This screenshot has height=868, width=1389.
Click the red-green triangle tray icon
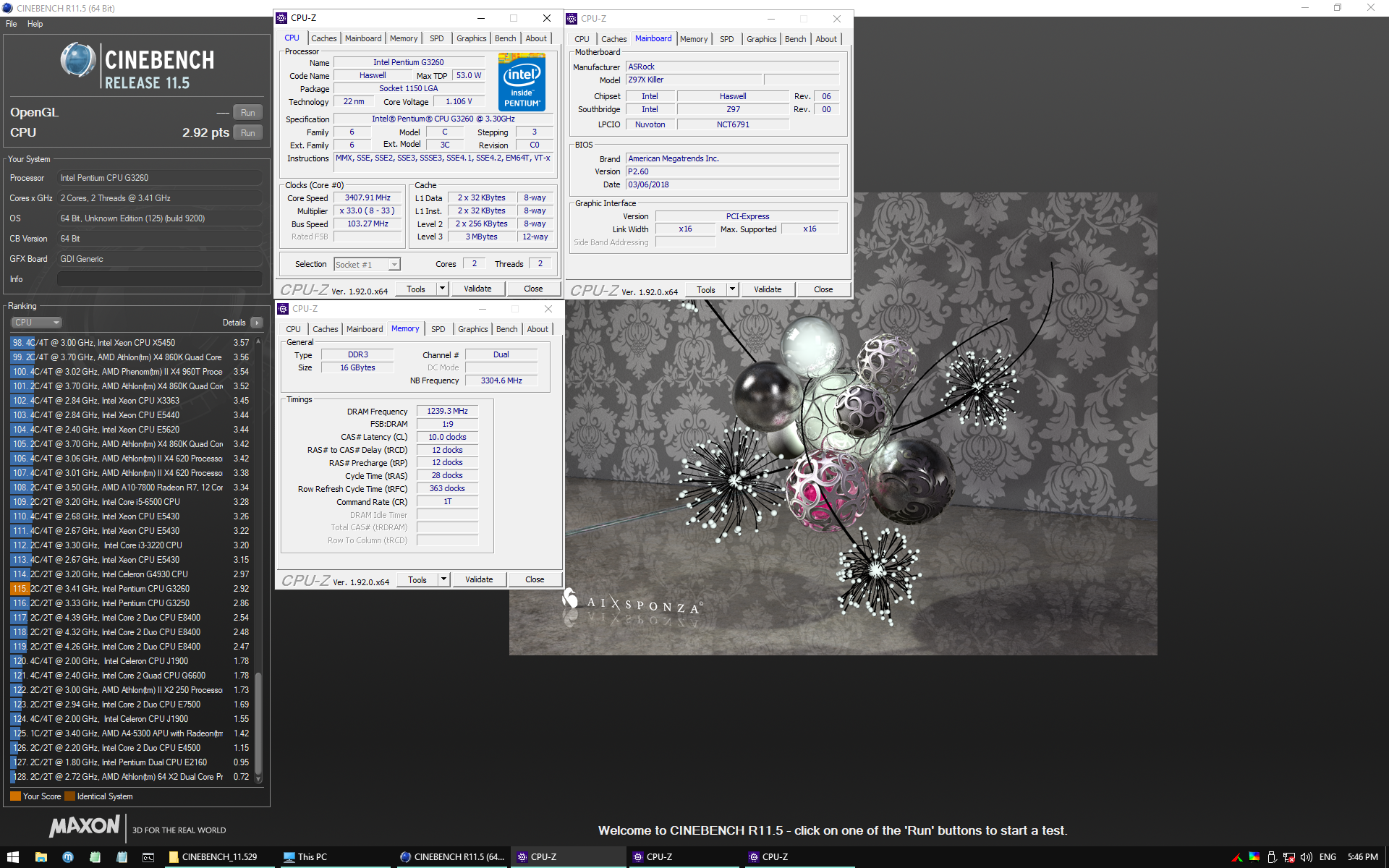click(1237, 857)
